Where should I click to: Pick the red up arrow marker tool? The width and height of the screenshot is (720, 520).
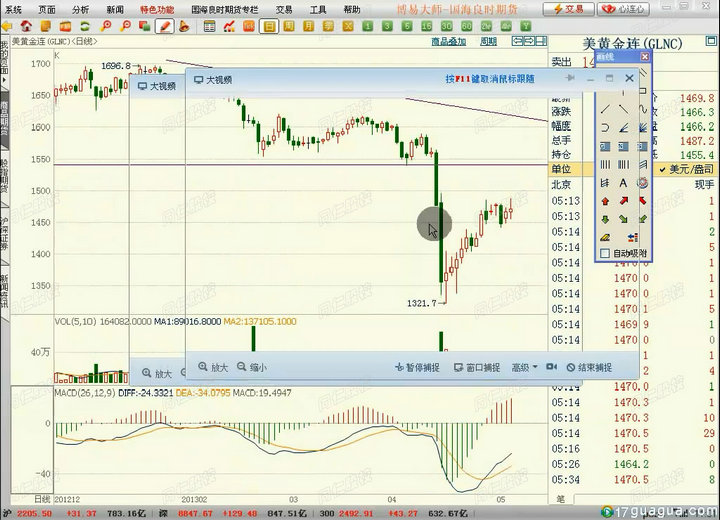tap(605, 201)
